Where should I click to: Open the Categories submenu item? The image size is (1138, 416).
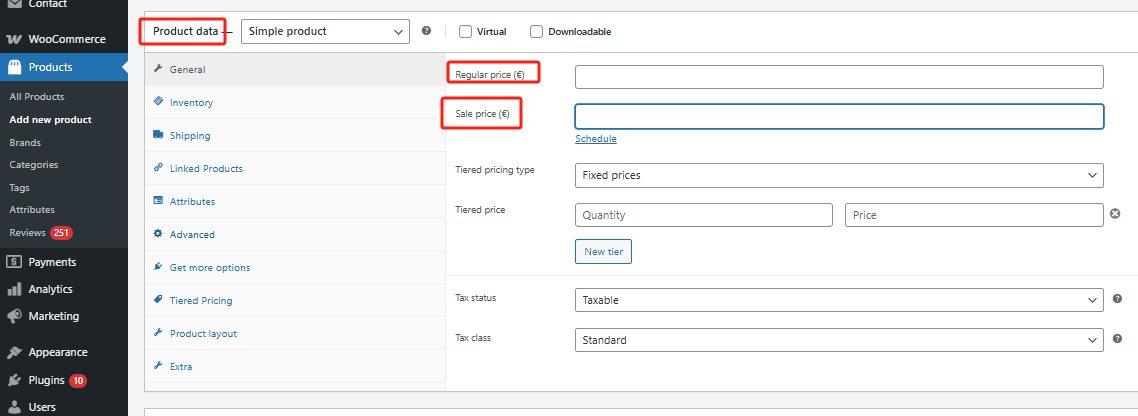click(x=34, y=165)
